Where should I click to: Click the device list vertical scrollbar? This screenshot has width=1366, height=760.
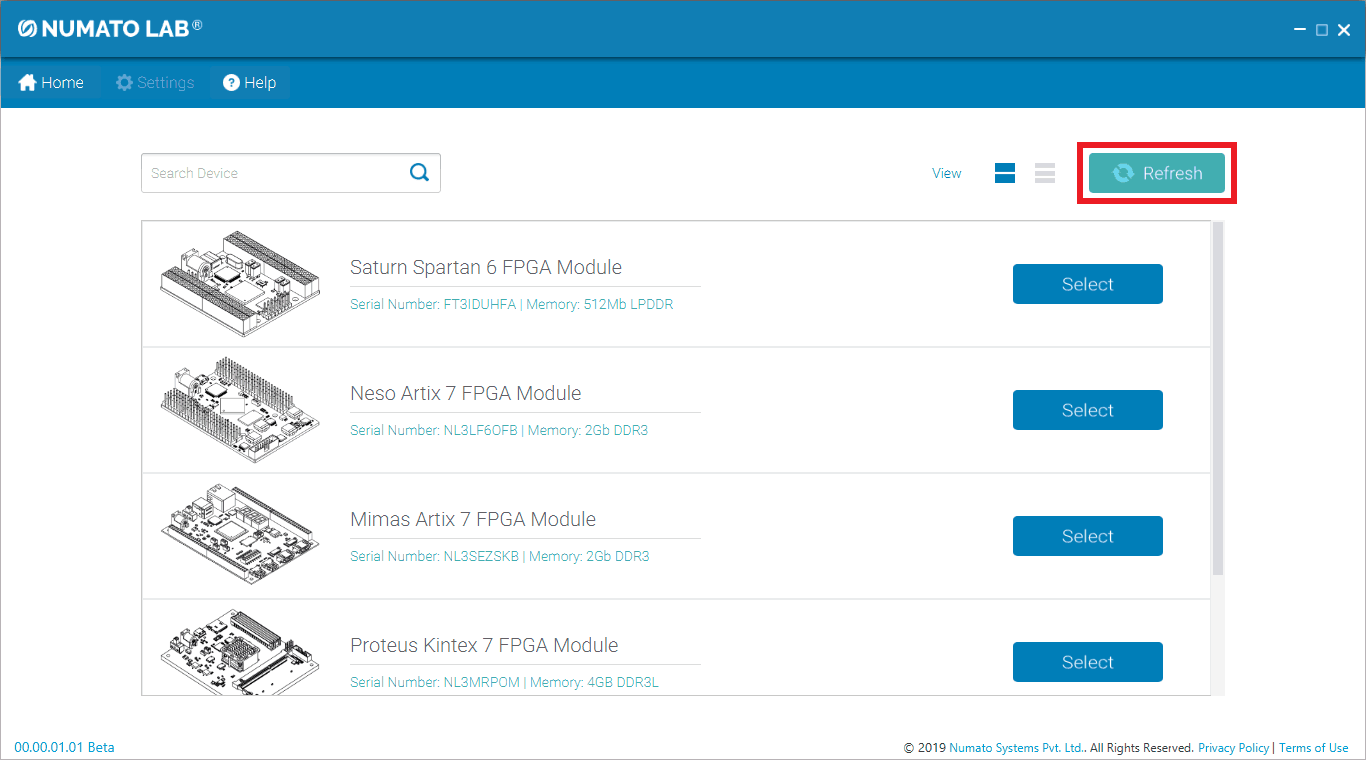1217,400
